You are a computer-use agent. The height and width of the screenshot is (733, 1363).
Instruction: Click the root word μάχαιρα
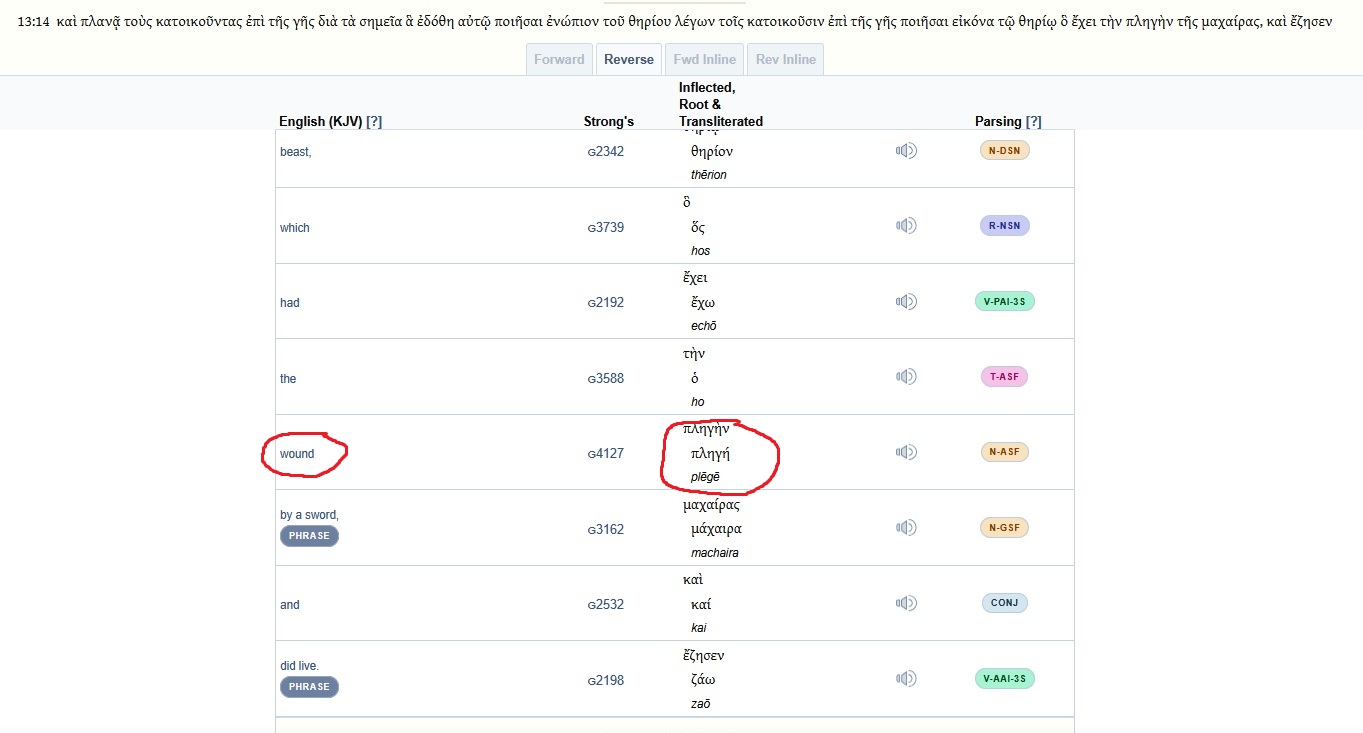(x=716, y=529)
